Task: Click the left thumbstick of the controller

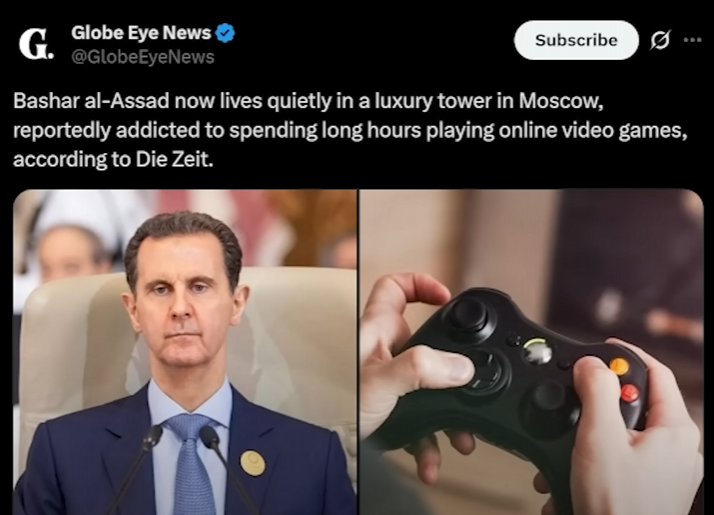Action: (469, 314)
